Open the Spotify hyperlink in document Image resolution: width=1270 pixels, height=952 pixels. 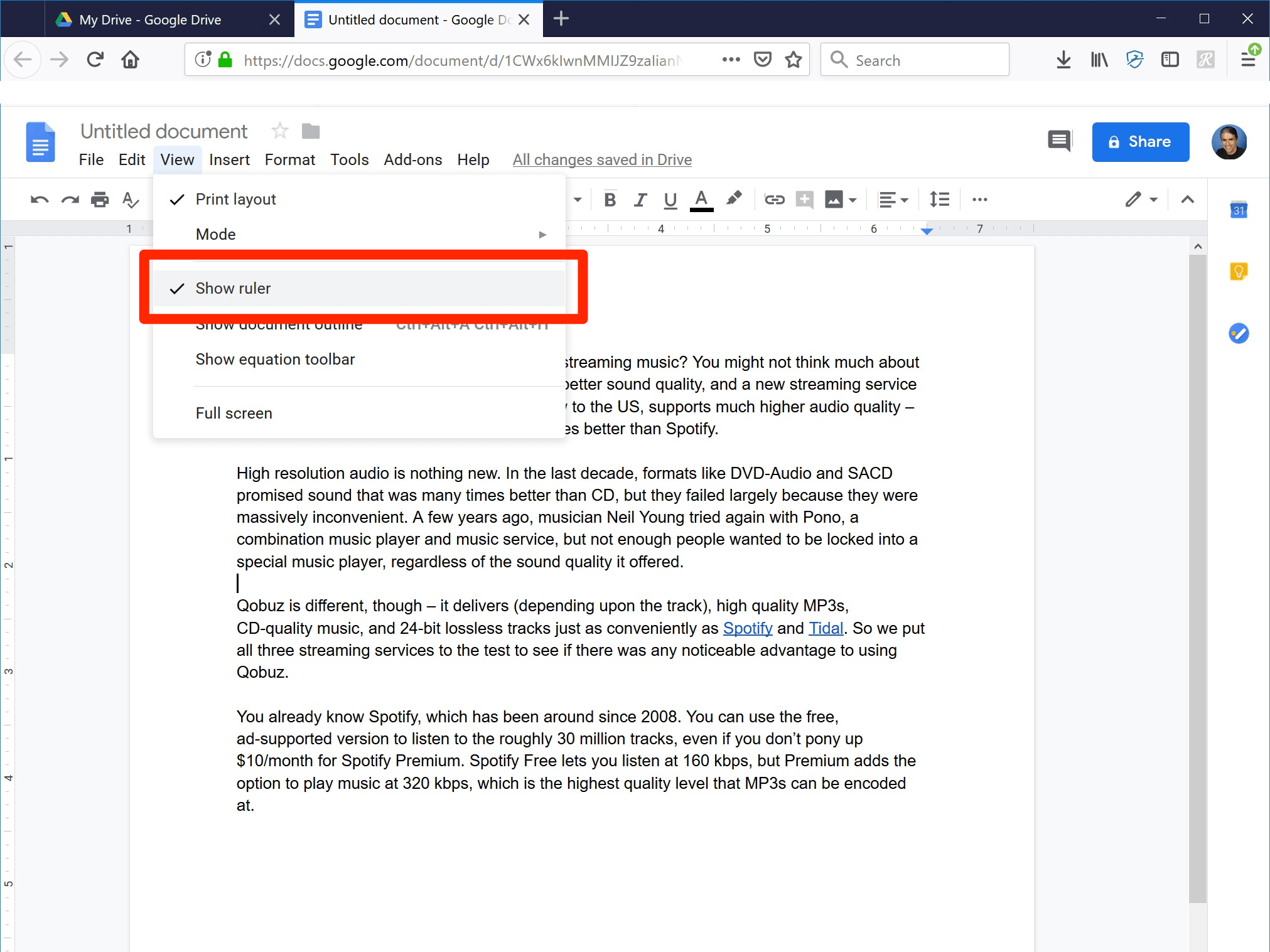[x=748, y=628]
